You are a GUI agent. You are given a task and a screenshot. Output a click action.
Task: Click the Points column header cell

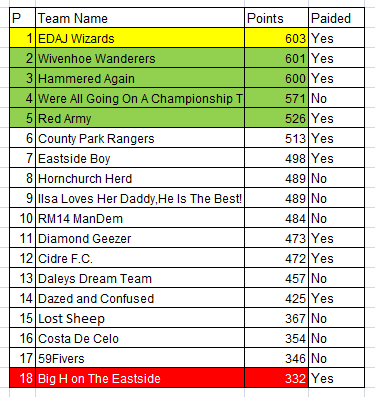(x=276, y=18)
